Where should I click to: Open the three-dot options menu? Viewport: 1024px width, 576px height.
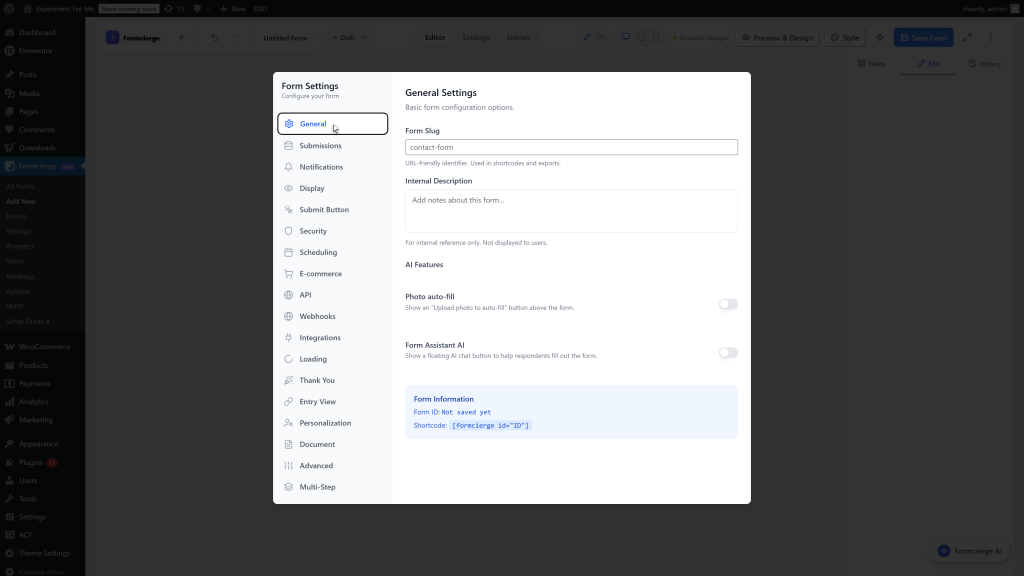tap(990, 36)
